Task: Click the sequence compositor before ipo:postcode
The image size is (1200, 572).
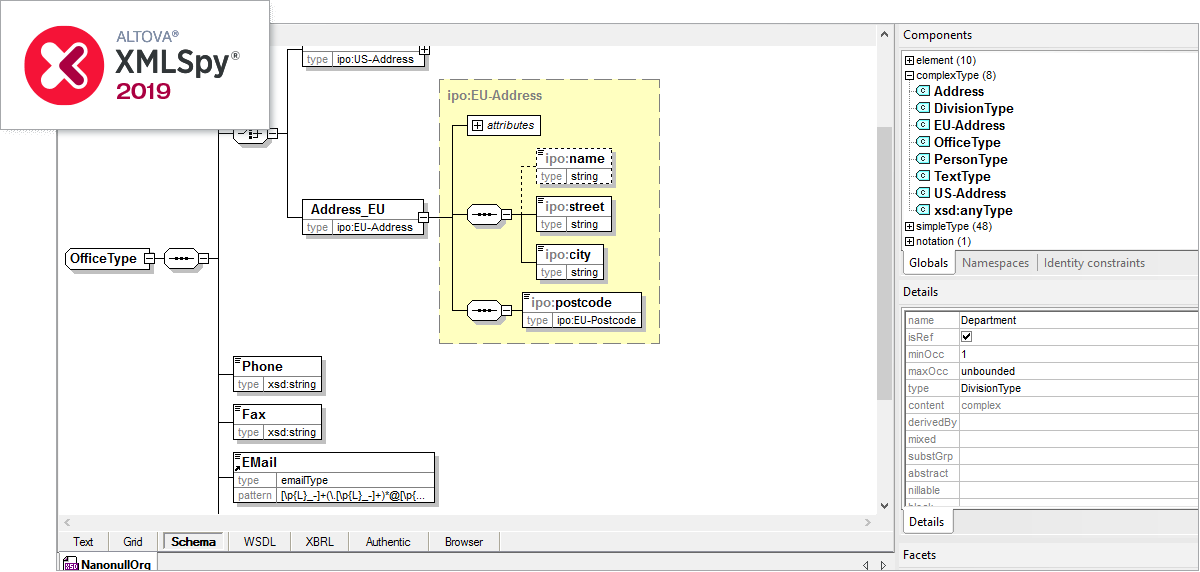Action: [x=484, y=311]
